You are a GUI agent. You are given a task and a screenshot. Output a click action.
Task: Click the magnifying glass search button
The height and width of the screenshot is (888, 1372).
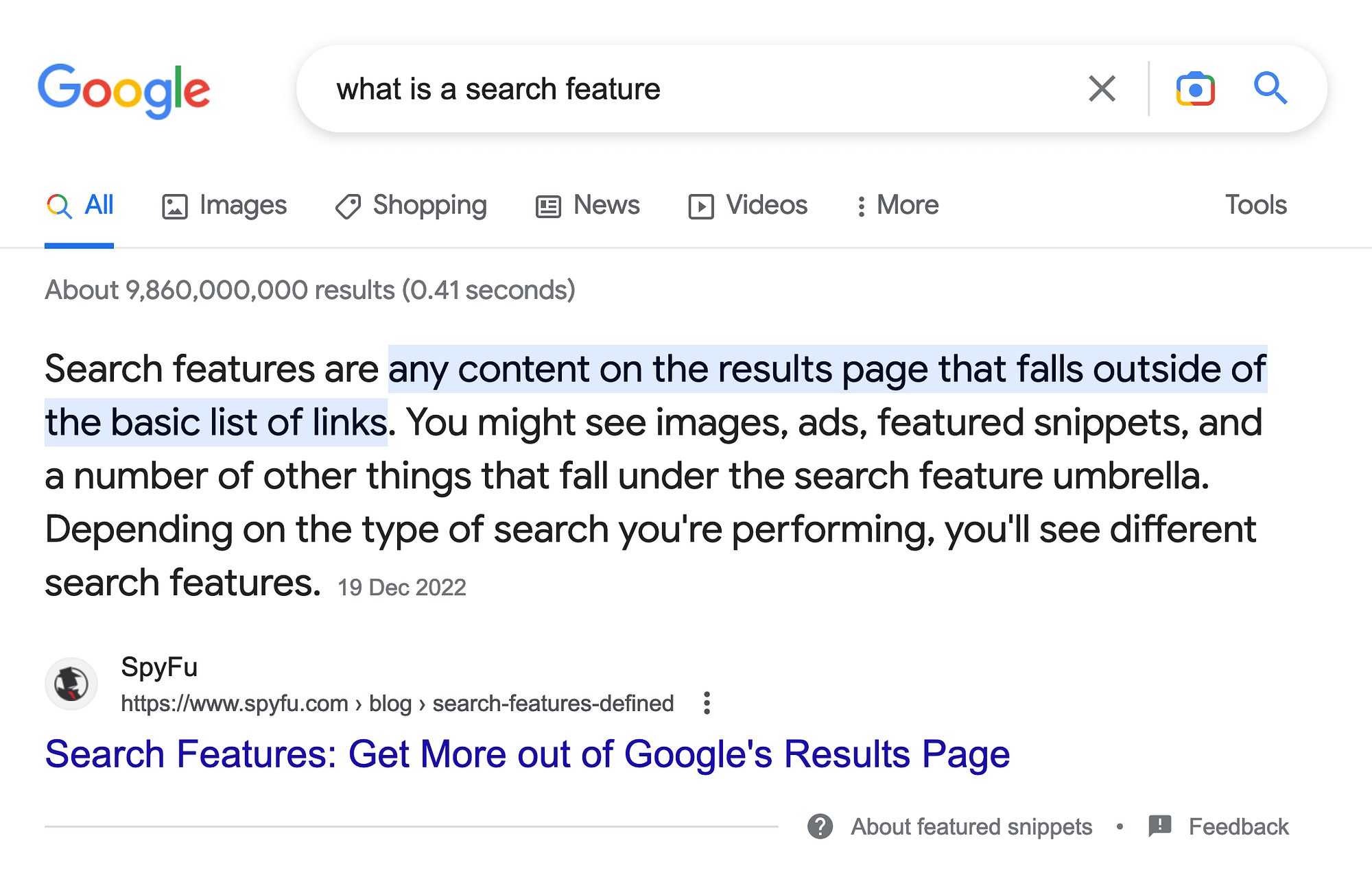pyautogui.click(x=1270, y=88)
